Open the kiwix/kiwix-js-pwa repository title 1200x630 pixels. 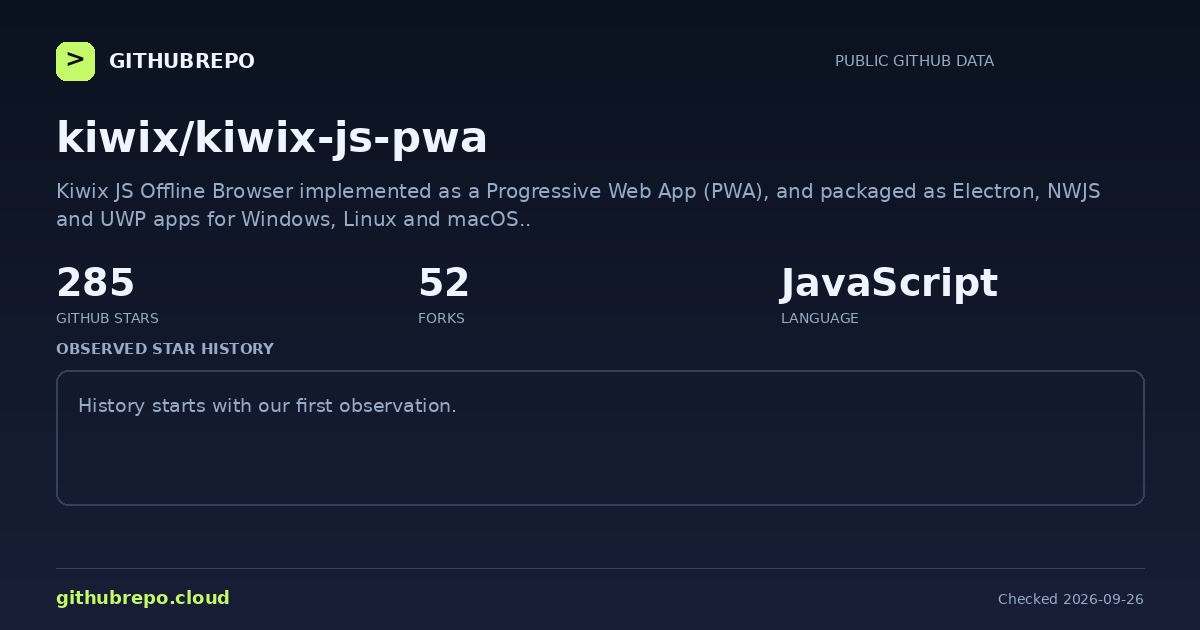click(272, 138)
